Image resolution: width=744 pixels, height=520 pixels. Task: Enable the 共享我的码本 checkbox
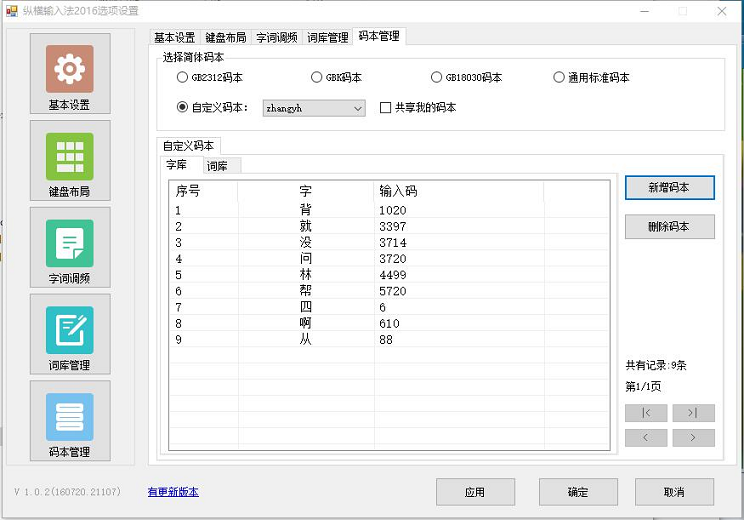pos(386,108)
